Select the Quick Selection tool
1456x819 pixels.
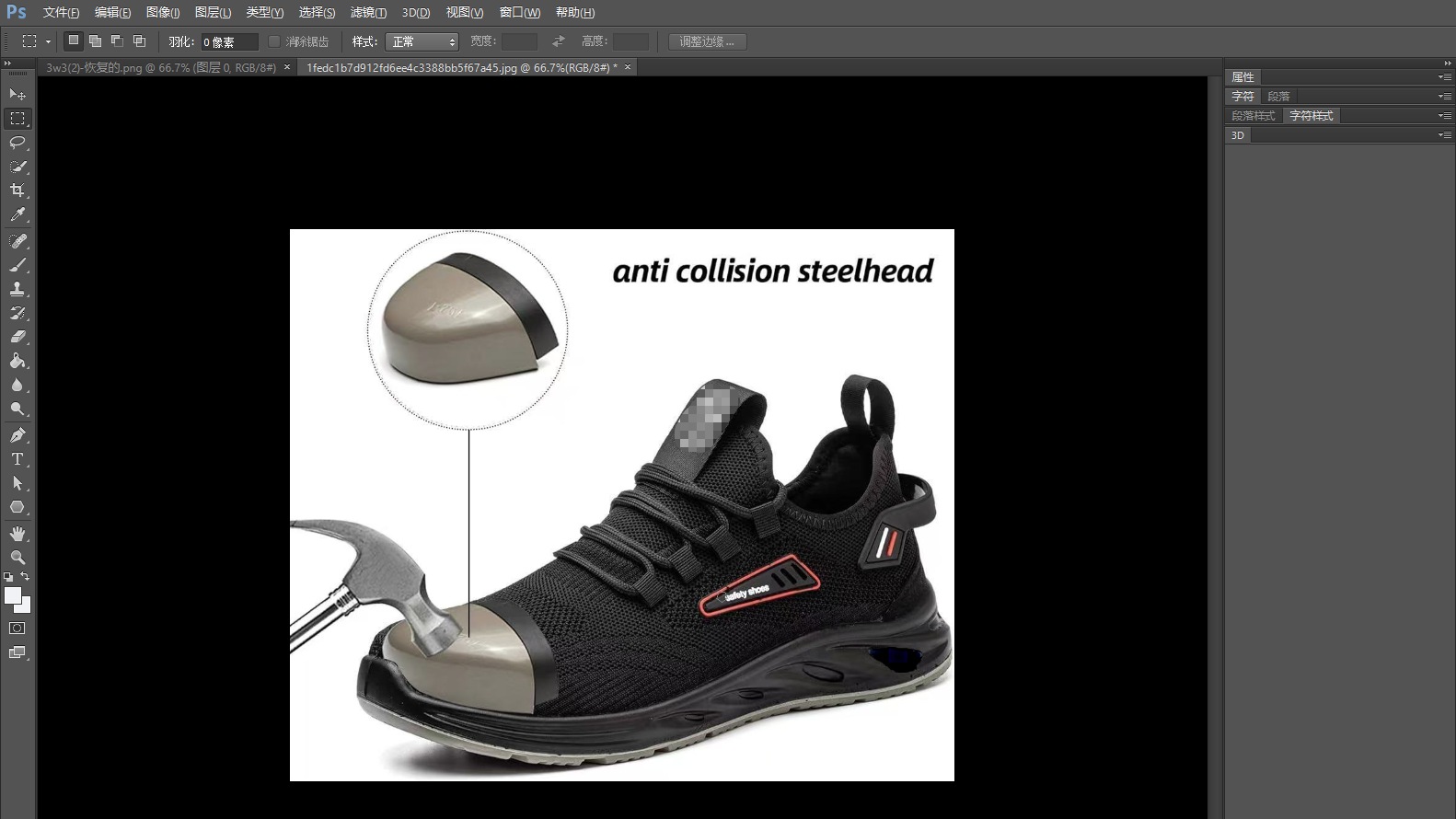point(17,167)
